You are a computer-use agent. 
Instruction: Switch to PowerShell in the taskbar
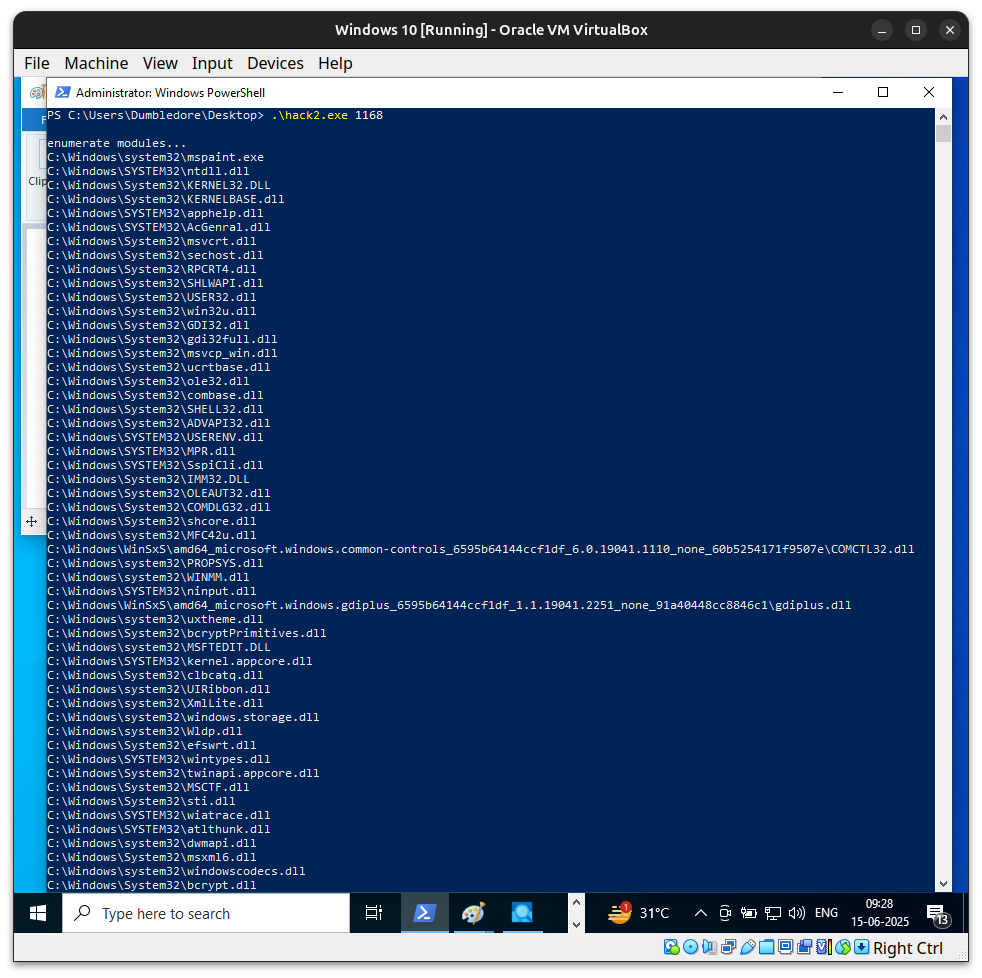point(425,914)
